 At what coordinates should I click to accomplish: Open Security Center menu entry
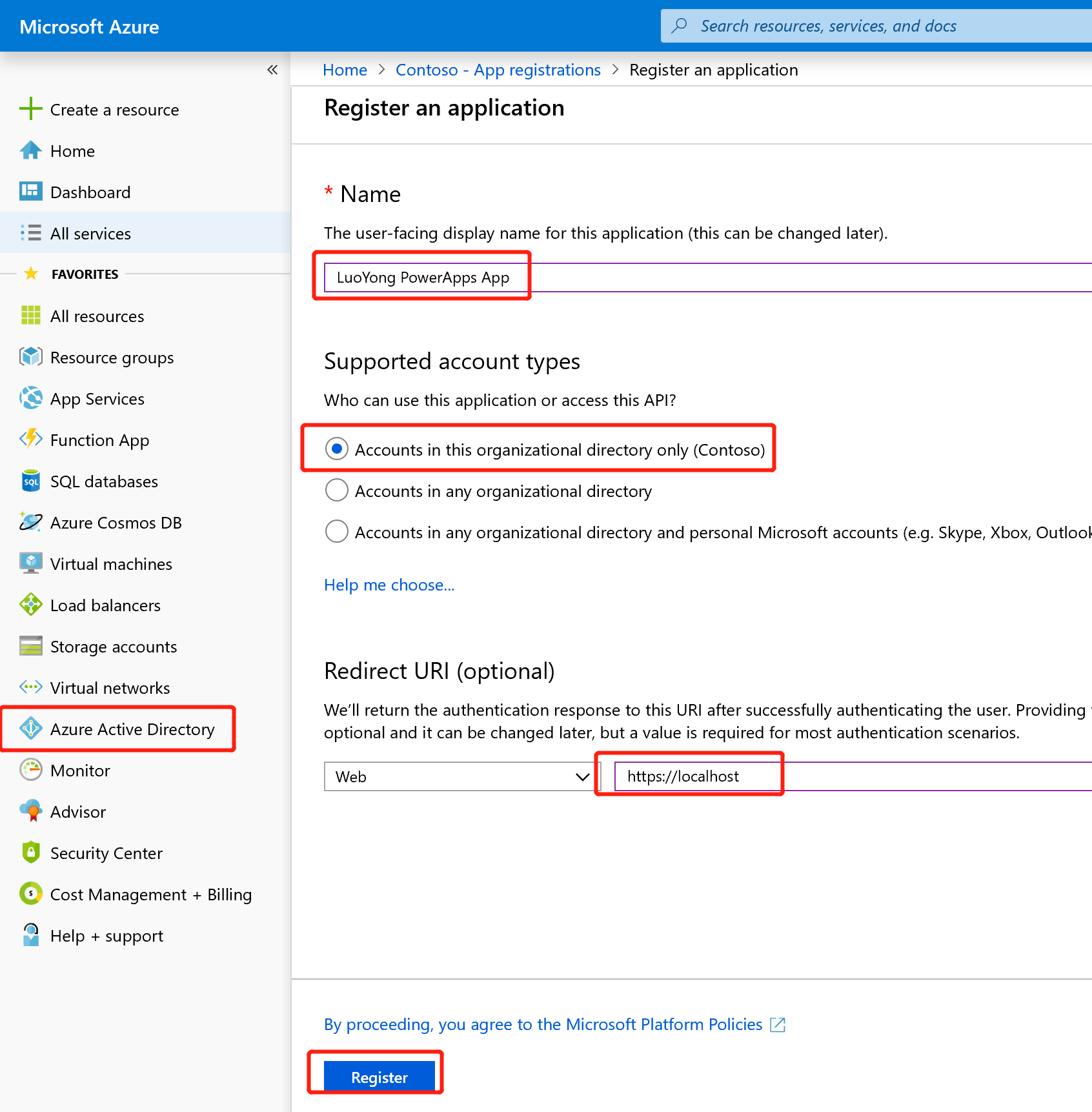(x=145, y=853)
